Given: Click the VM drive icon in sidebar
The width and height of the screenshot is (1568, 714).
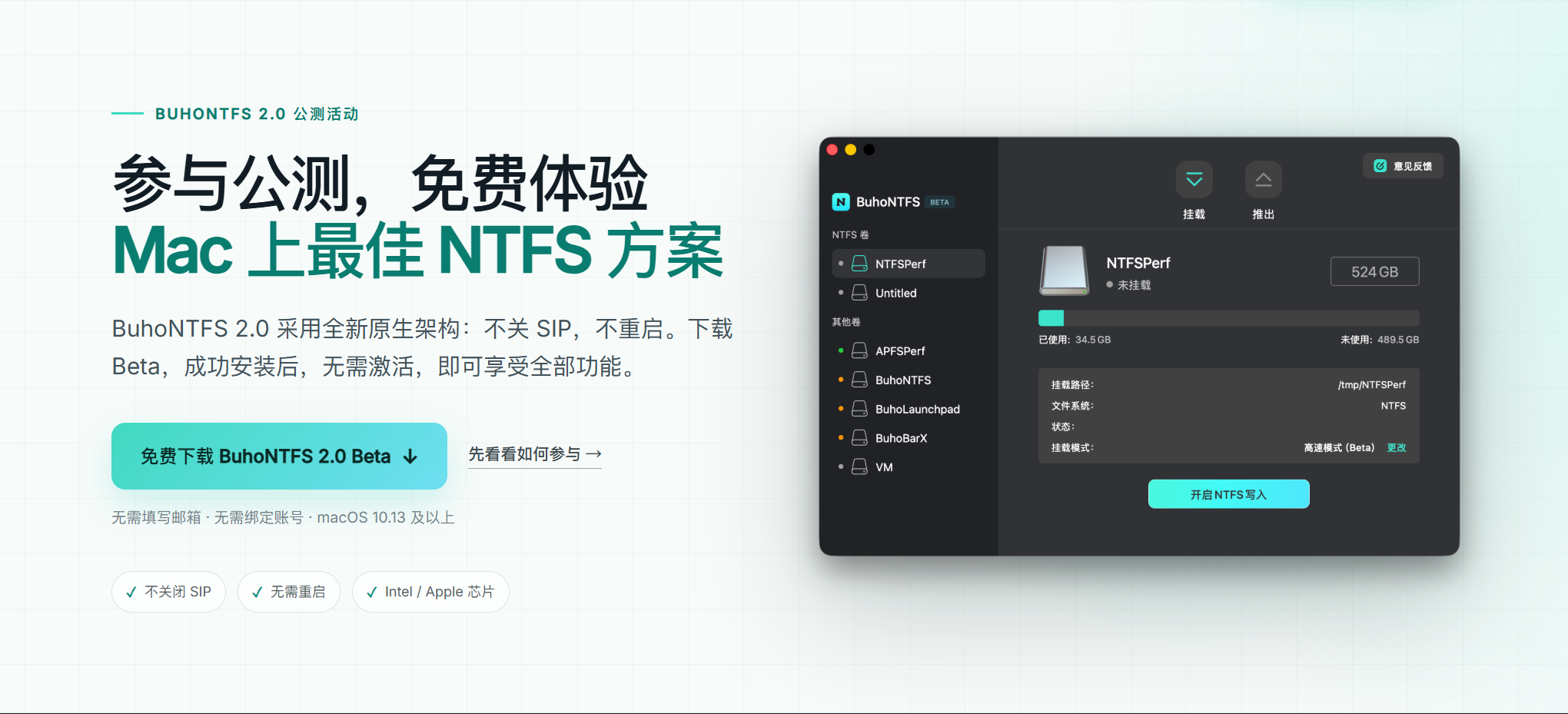Looking at the screenshot, I should tap(859, 467).
